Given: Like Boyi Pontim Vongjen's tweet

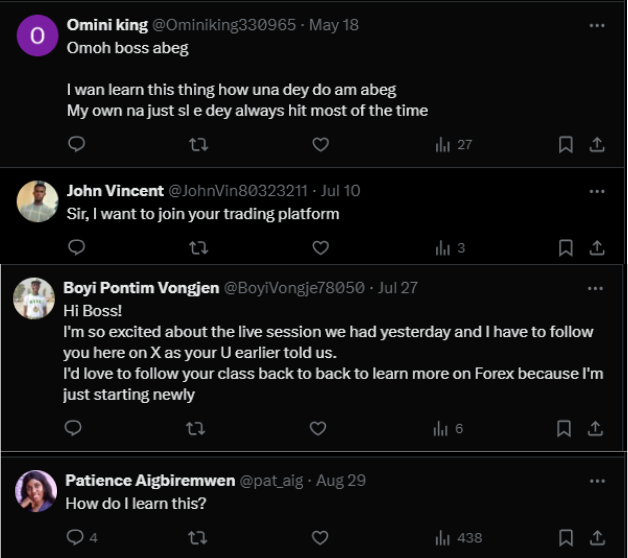Looking at the screenshot, I should coord(318,428).
